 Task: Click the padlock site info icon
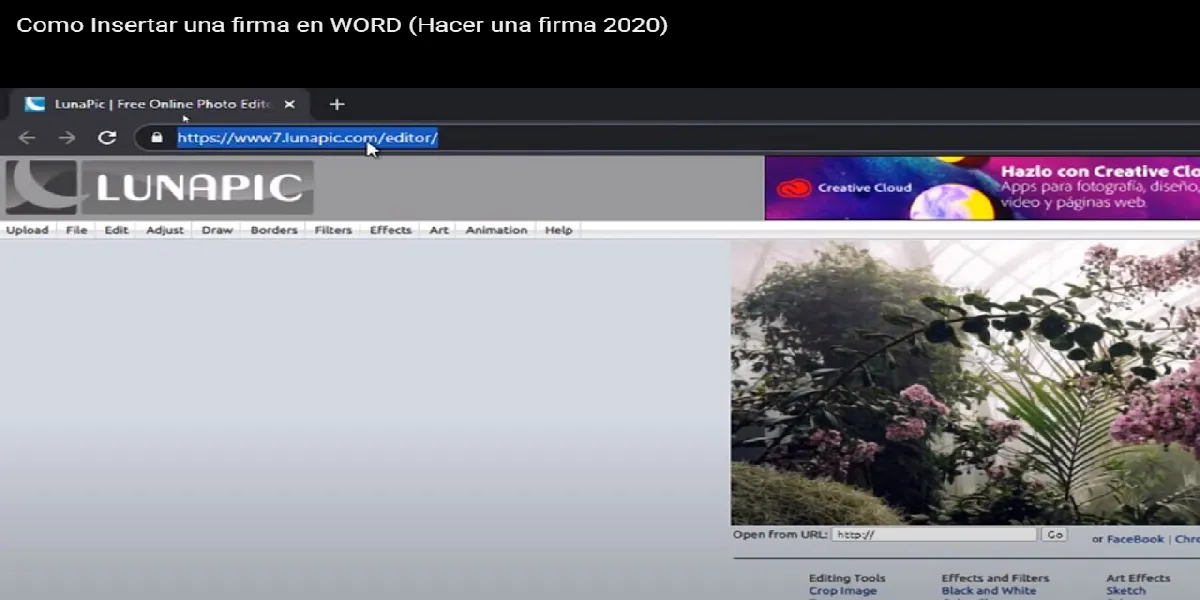coord(155,138)
